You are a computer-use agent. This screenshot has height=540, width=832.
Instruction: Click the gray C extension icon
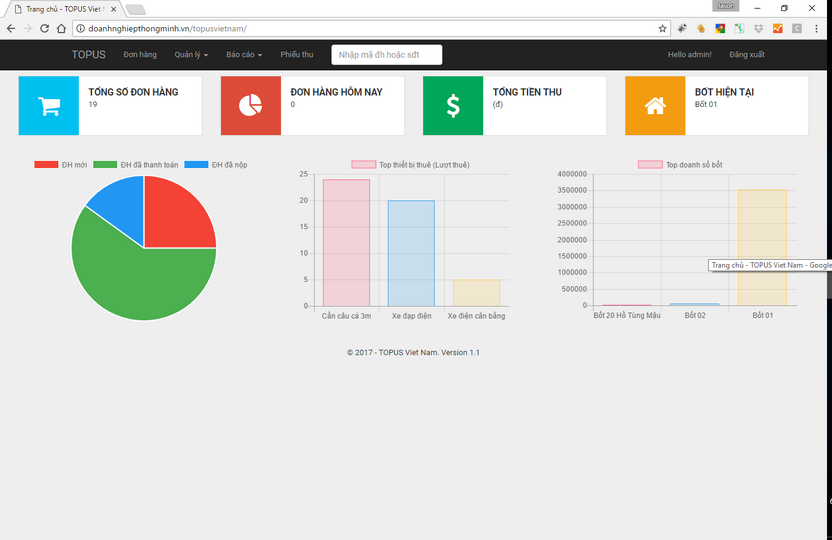click(796, 29)
